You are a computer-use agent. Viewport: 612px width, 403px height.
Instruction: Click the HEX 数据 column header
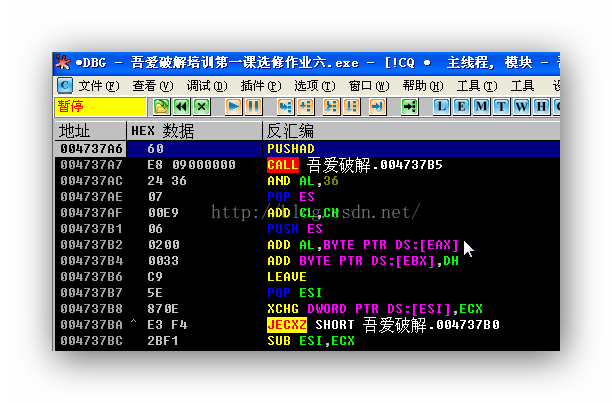194,131
